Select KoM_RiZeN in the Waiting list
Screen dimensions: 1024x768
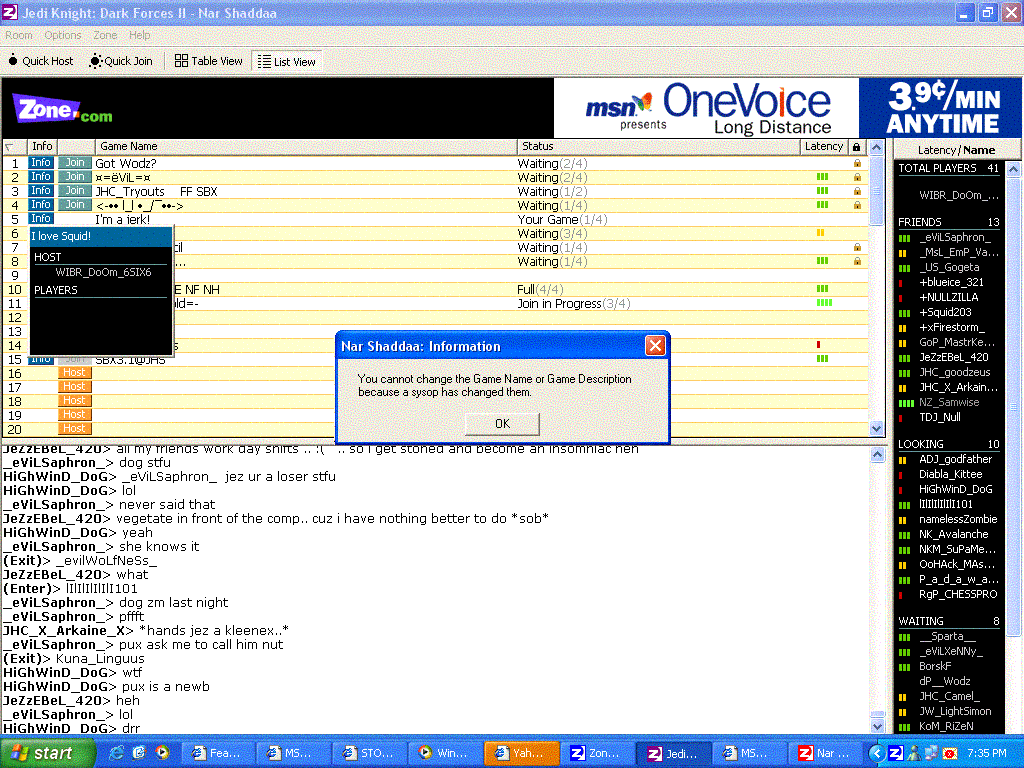coord(946,726)
